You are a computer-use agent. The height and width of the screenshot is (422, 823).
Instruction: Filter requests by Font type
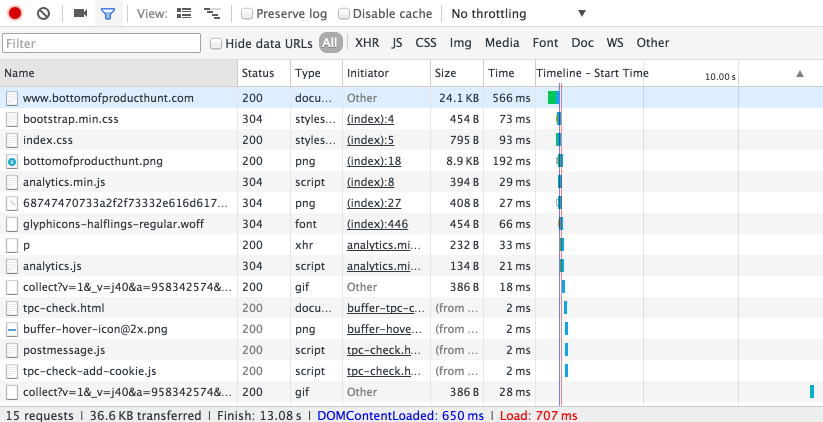pos(545,43)
